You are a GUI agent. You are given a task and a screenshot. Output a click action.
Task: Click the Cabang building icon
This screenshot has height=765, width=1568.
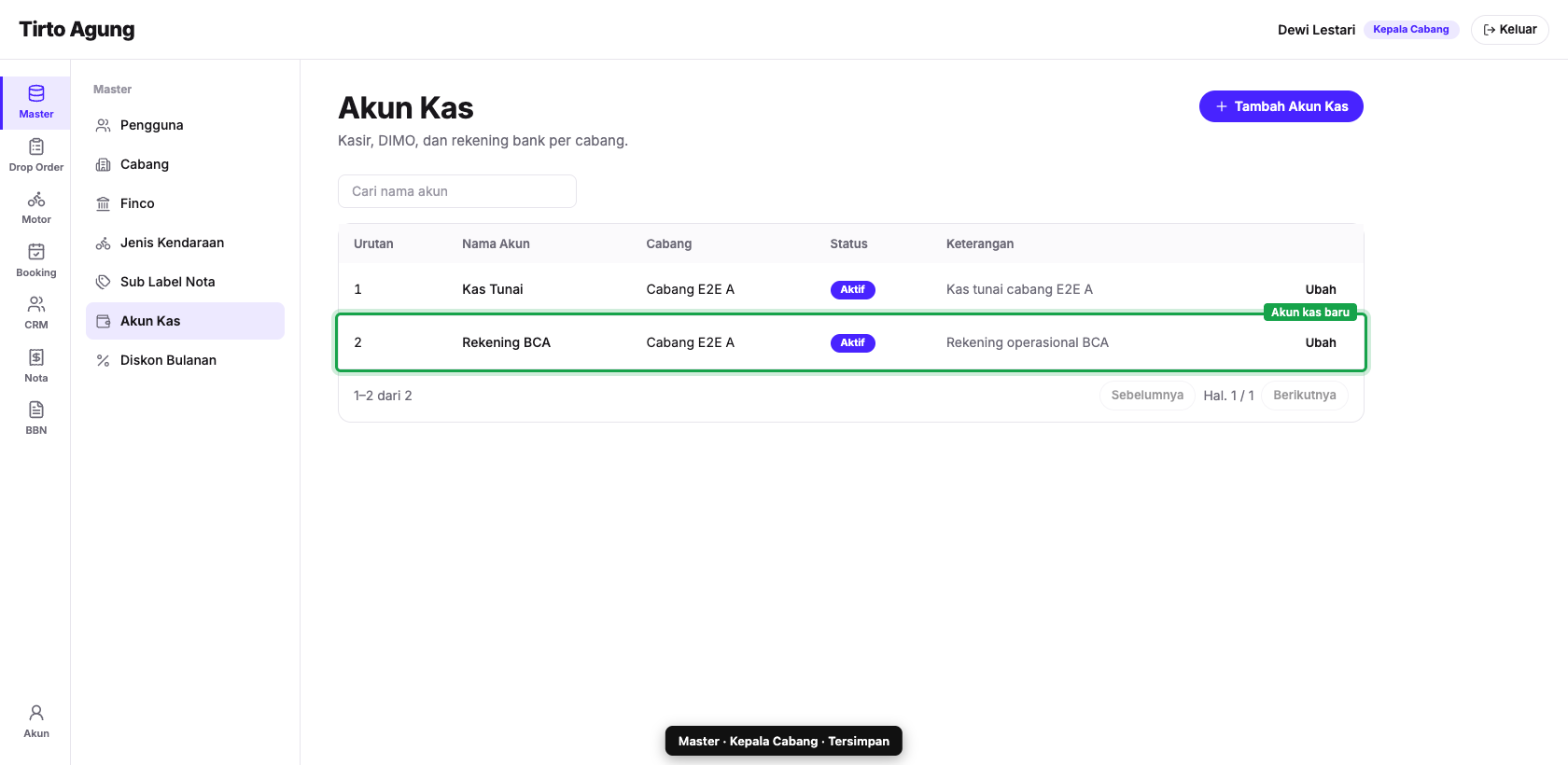tap(104, 164)
